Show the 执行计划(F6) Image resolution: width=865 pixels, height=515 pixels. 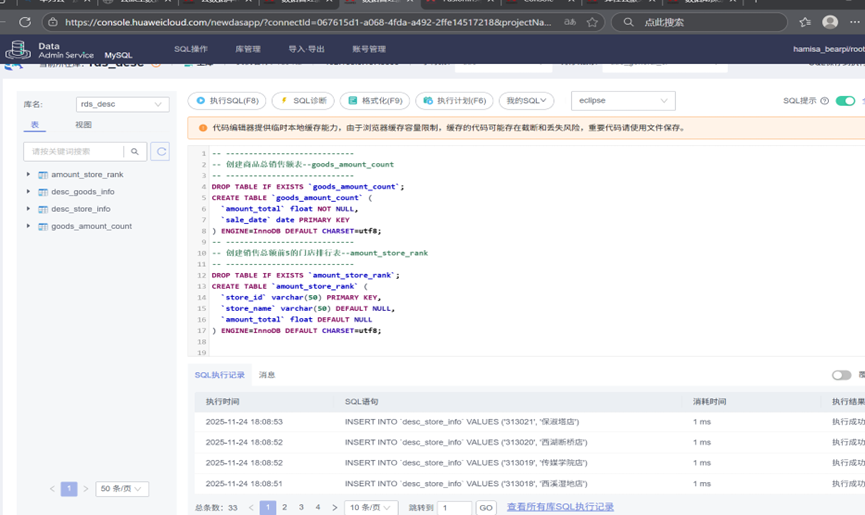point(455,101)
